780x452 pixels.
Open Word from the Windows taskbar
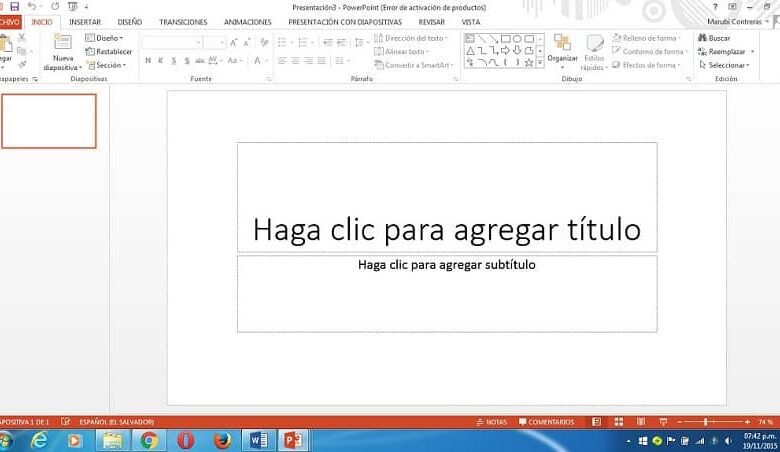(256, 440)
